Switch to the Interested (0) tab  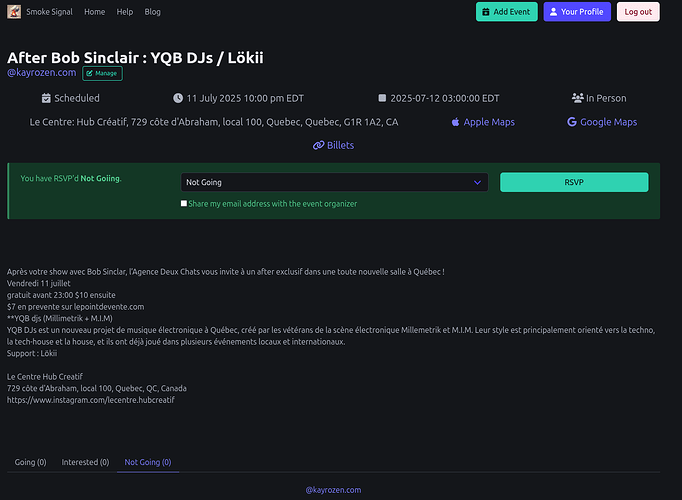[85, 462]
